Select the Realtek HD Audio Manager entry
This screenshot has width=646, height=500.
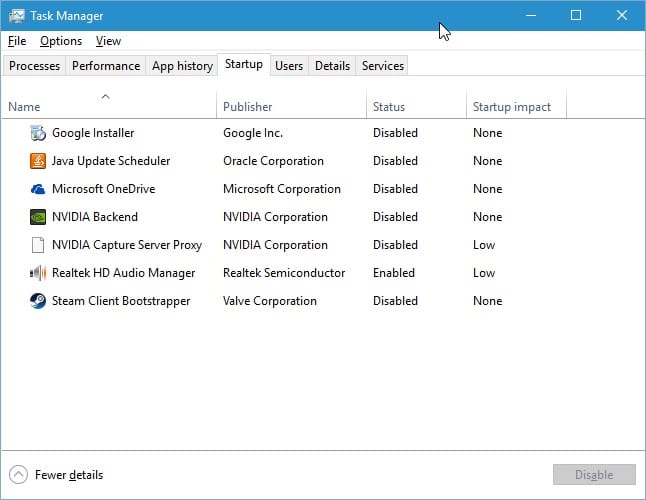point(124,273)
